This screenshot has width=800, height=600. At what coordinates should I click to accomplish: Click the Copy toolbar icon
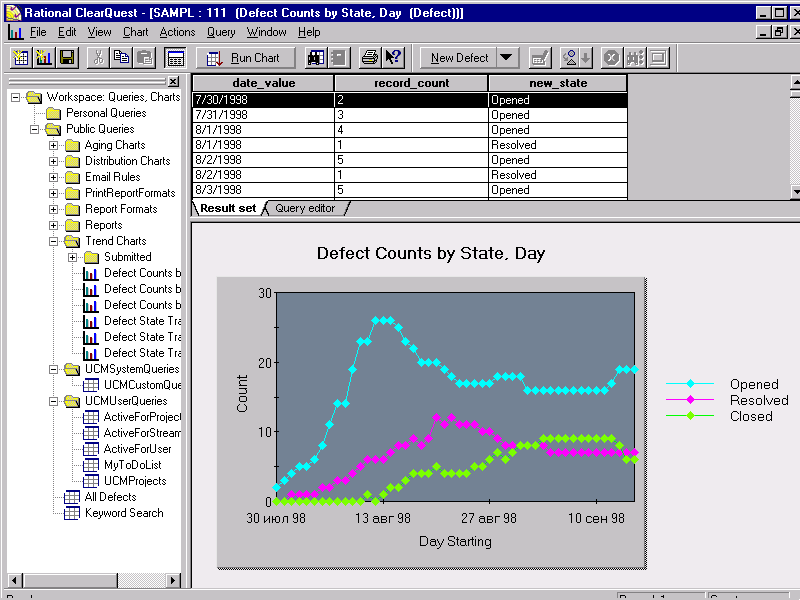coord(121,58)
